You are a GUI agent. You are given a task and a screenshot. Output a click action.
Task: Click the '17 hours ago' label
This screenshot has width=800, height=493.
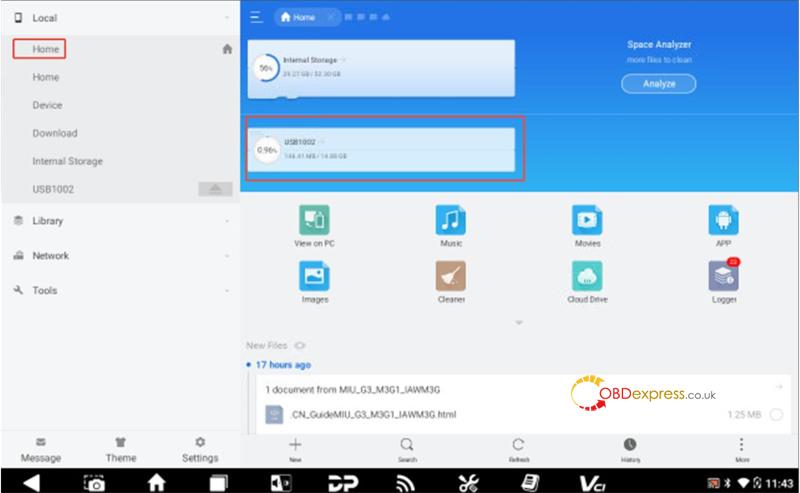(283, 365)
